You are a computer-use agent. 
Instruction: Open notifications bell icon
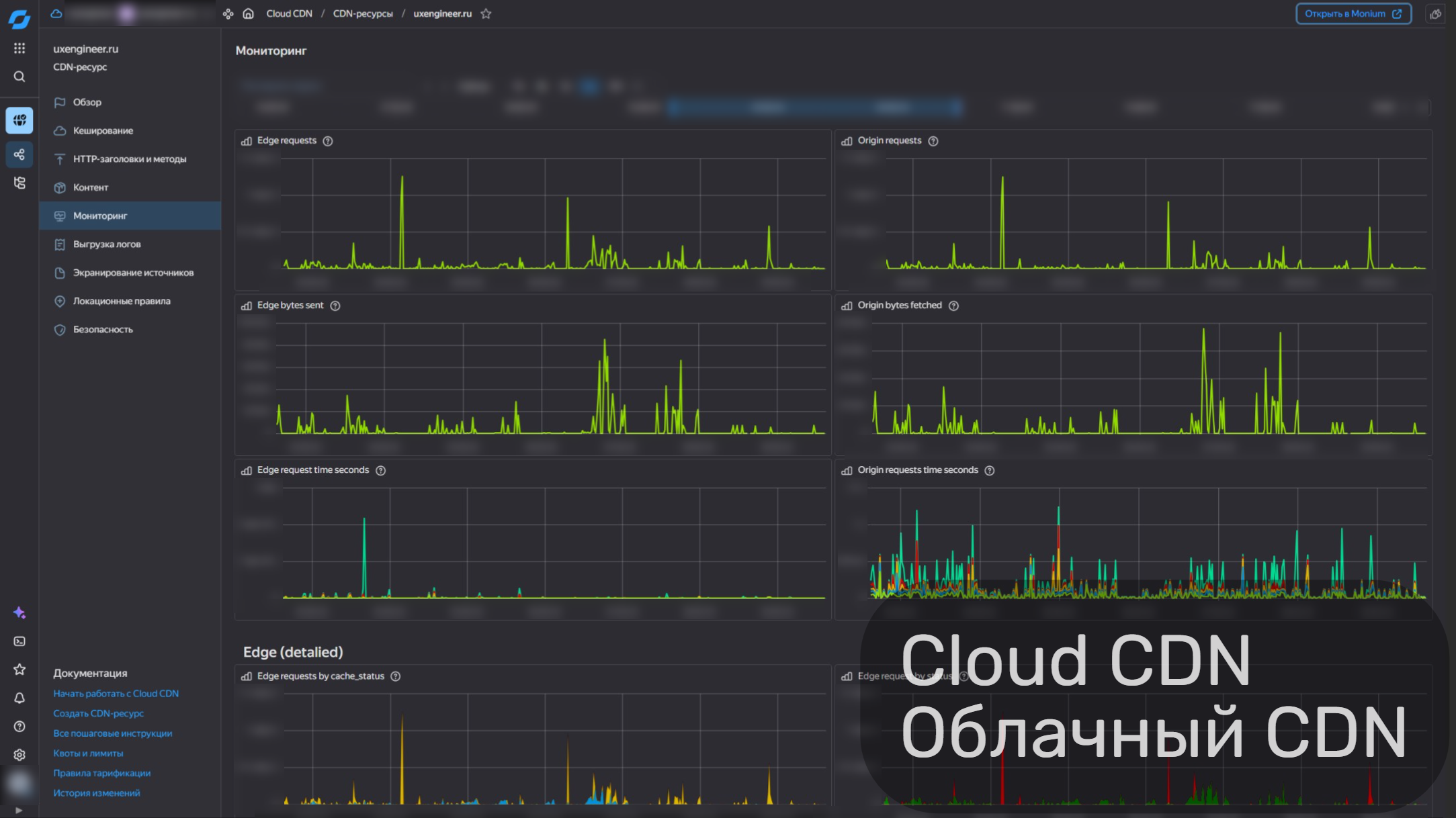19,698
